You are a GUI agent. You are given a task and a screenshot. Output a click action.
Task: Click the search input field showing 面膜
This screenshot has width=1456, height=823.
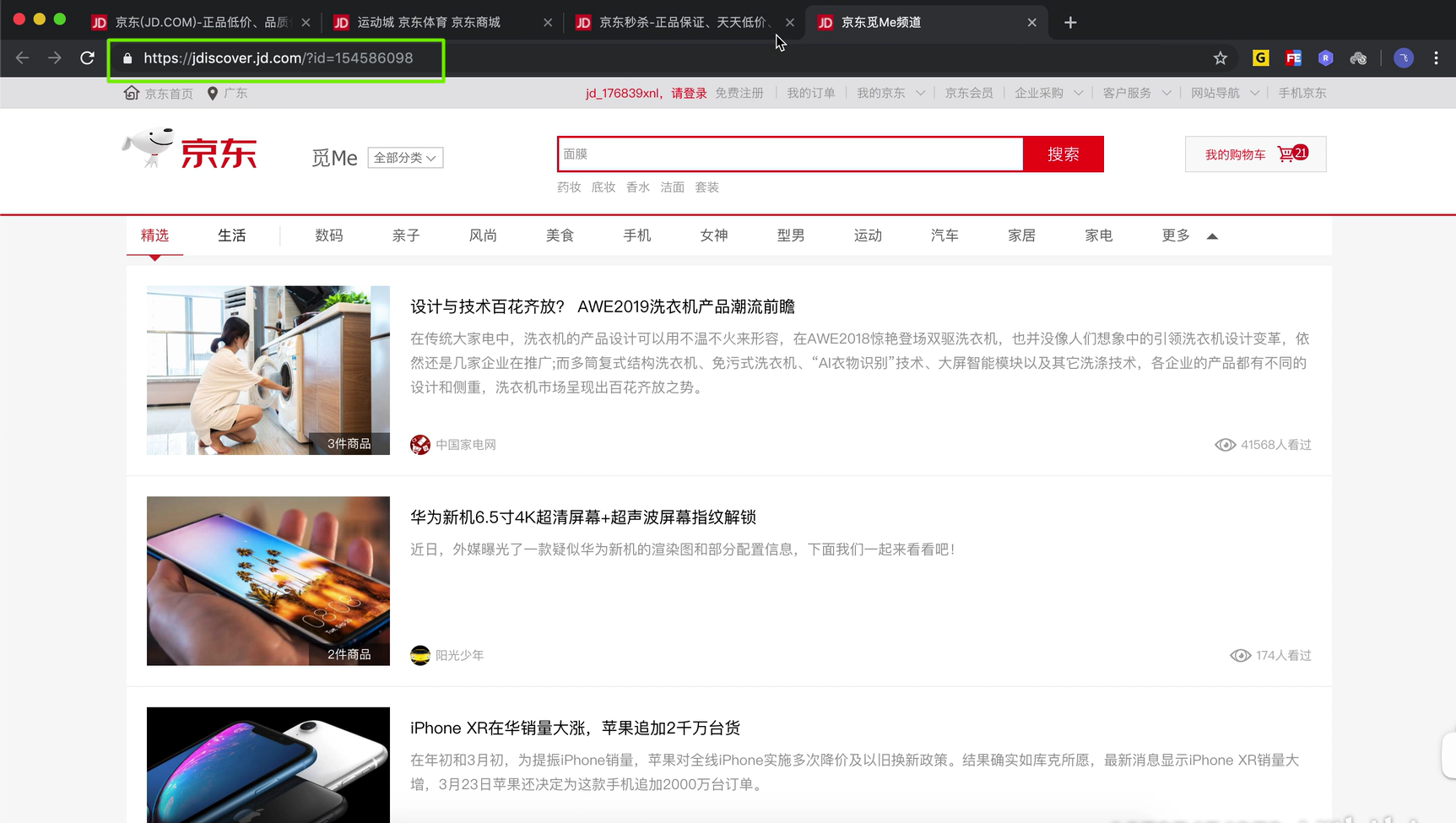tap(790, 154)
